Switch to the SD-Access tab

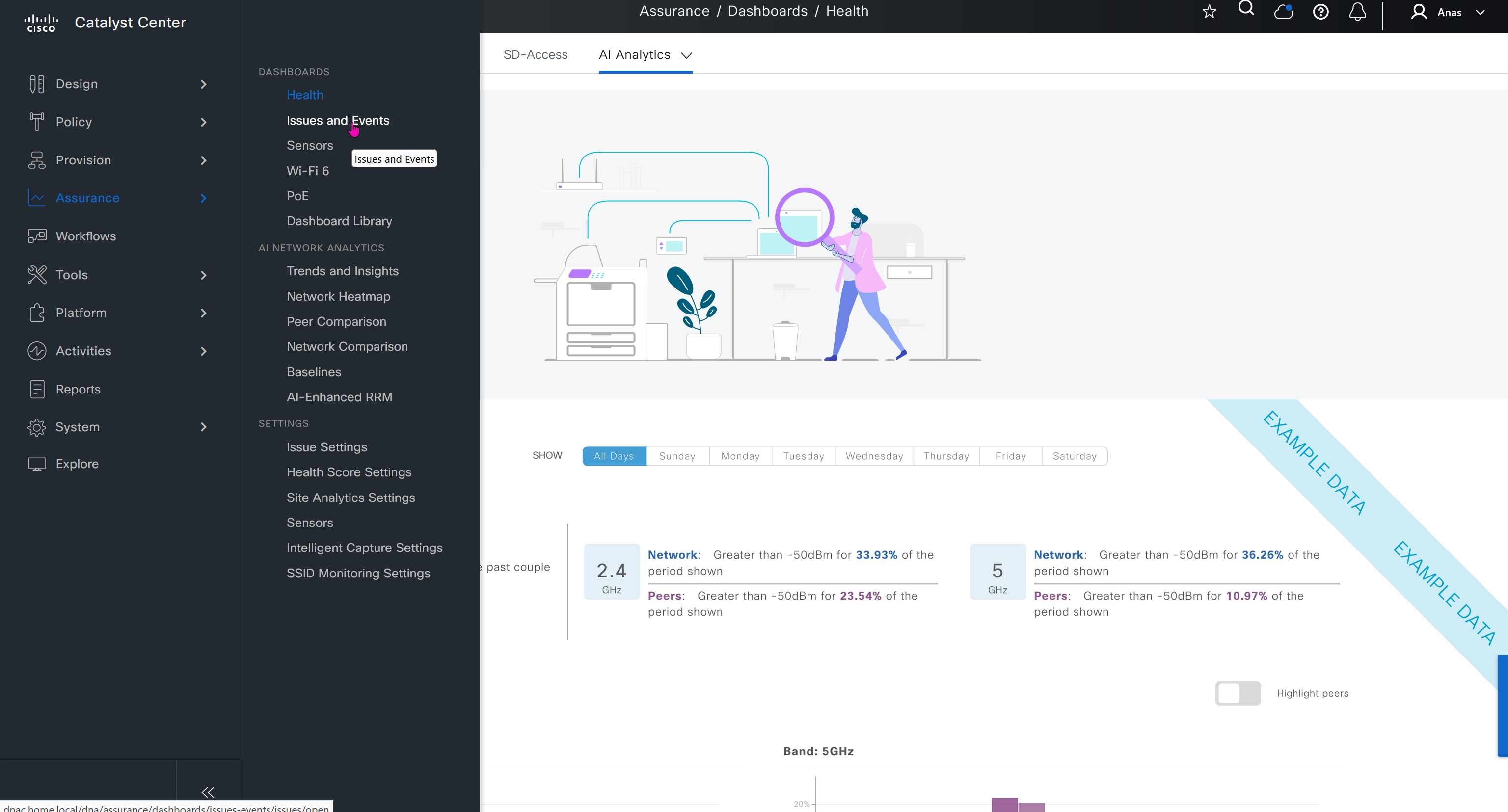click(x=535, y=54)
